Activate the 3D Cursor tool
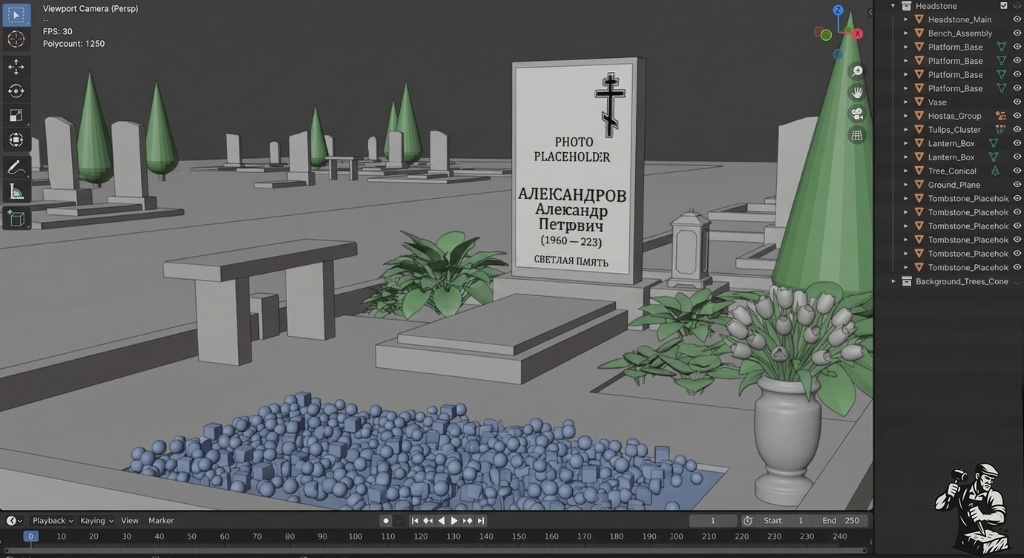This screenshot has width=1024, height=558. [x=16, y=40]
